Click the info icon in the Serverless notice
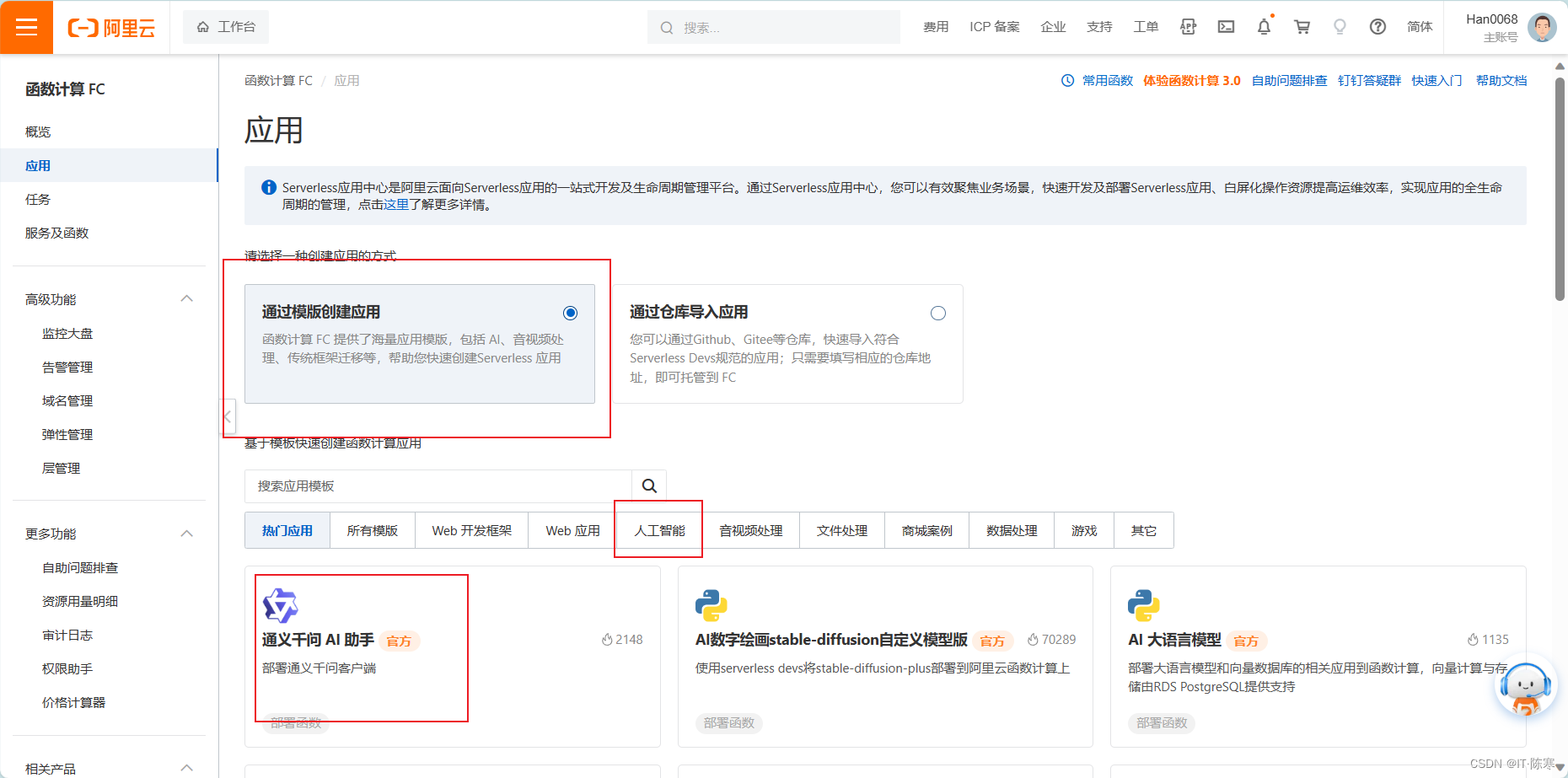This screenshot has width=1568, height=778. pos(269,187)
